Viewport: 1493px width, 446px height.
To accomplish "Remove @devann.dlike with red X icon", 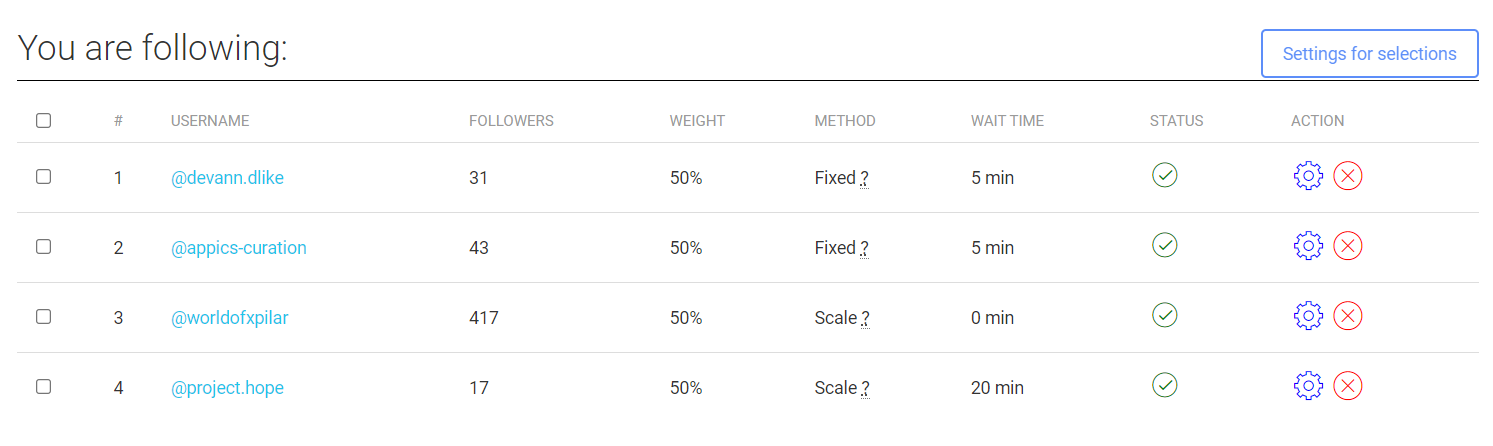I will (1348, 177).
